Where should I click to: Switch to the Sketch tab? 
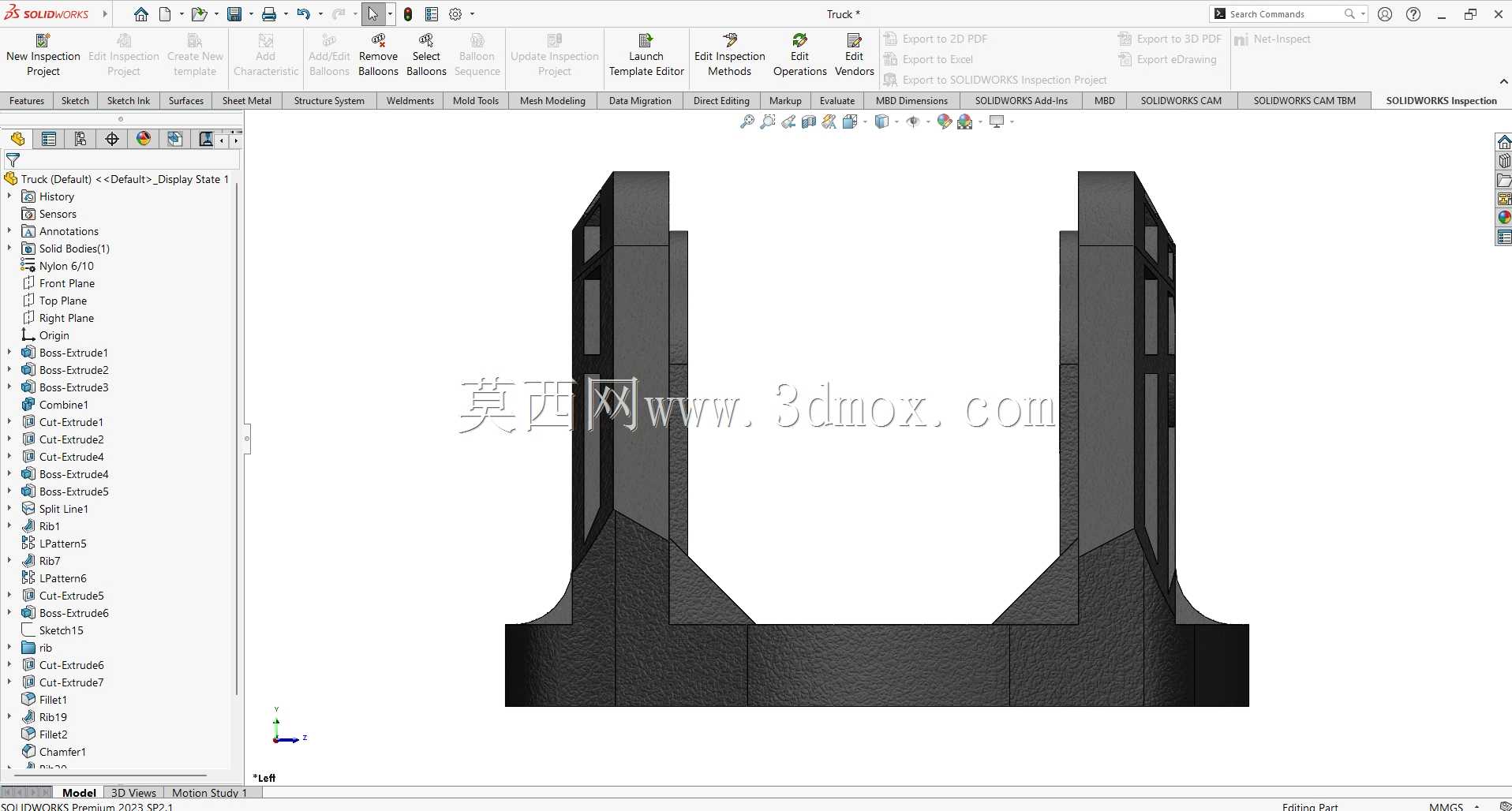[x=75, y=101]
